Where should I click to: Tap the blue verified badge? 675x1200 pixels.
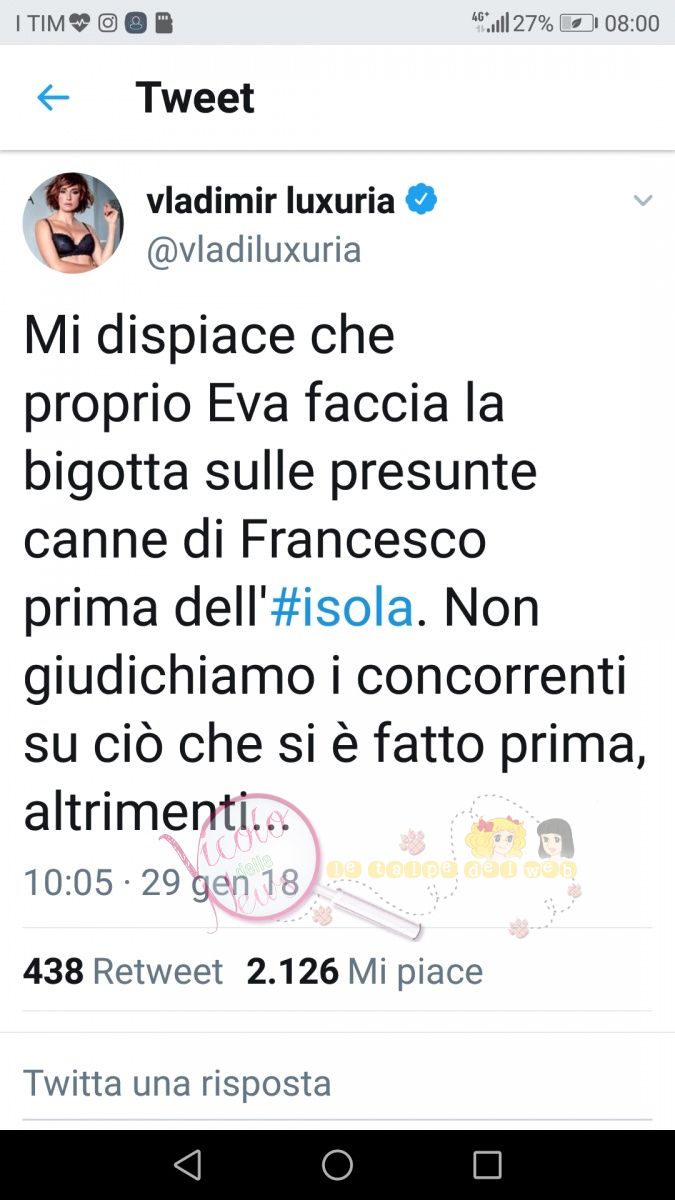[x=420, y=200]
